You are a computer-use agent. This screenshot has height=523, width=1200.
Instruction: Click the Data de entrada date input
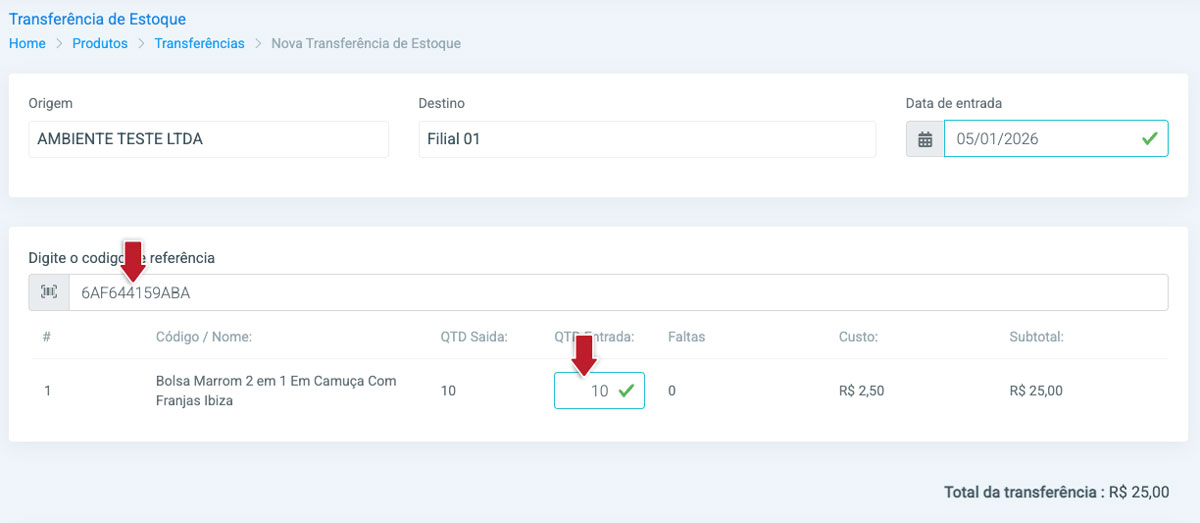pos(1040,139)
